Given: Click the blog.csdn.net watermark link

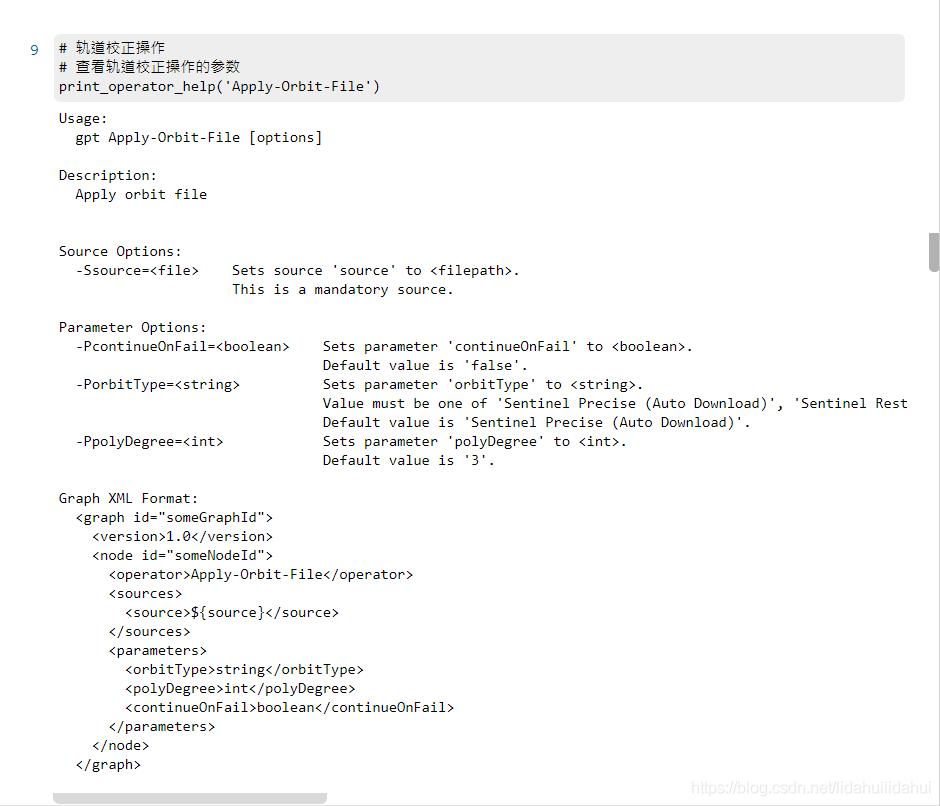Looking at the screenshot, I should tap(811, 787).
